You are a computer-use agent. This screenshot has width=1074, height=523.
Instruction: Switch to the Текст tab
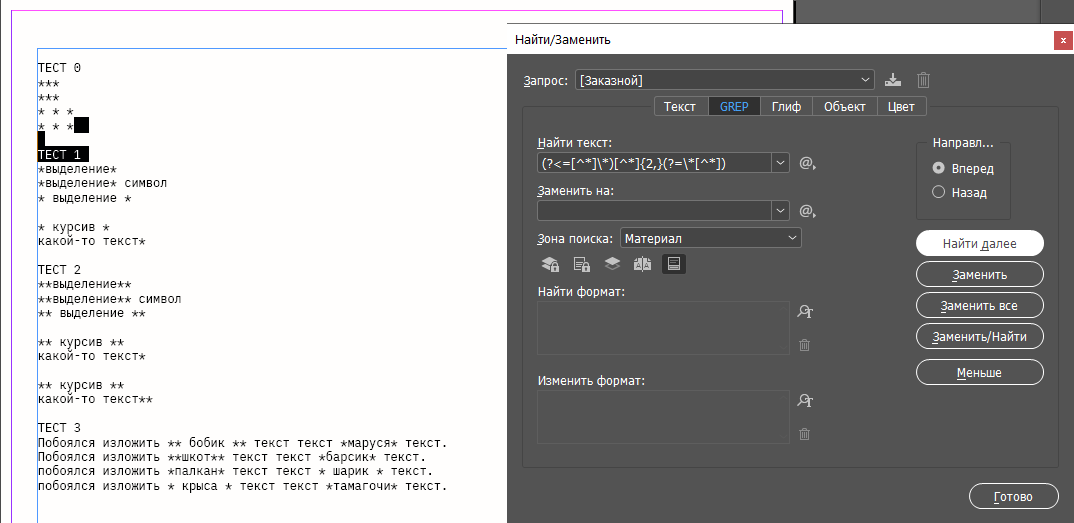pos(680,107)
